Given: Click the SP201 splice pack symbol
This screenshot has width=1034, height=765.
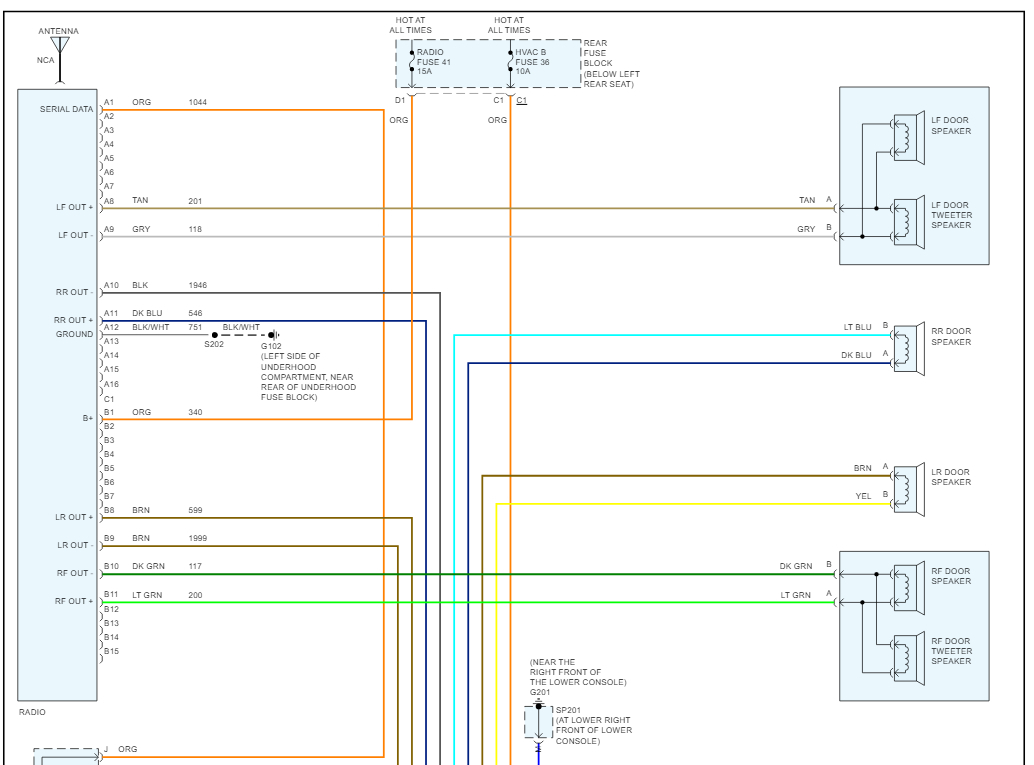Looking at the screenshot, I should pyautogui.click(x=538, y=722).
